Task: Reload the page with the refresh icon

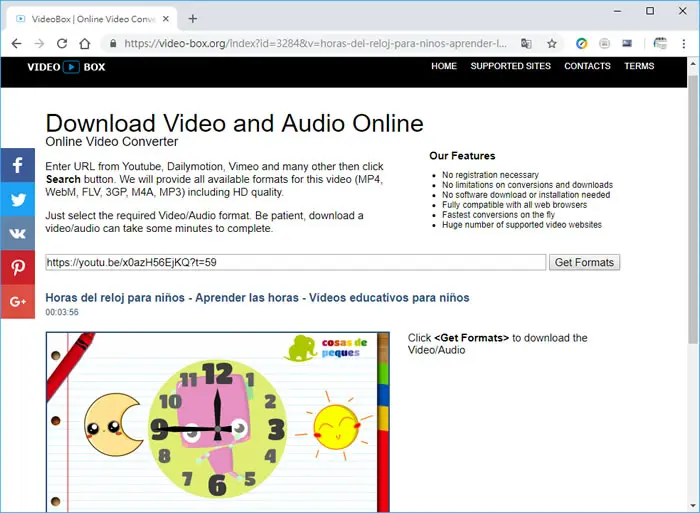Action: pos(62,44)
